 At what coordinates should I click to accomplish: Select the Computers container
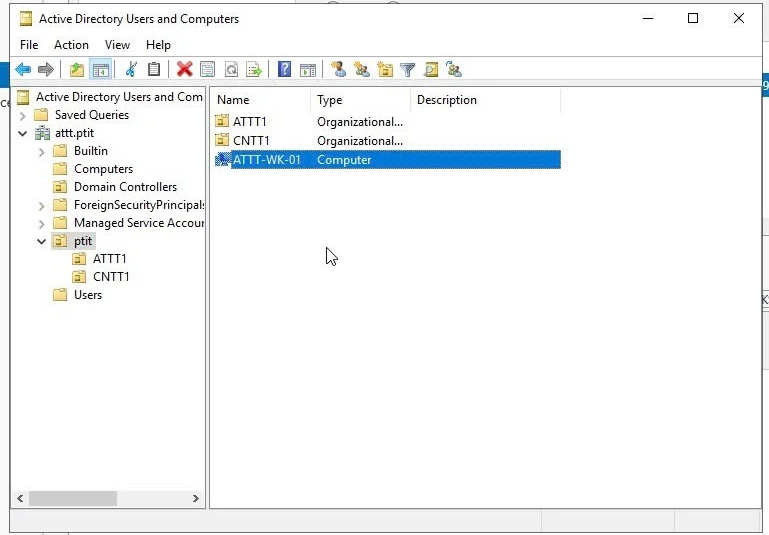tap(103, 169)
